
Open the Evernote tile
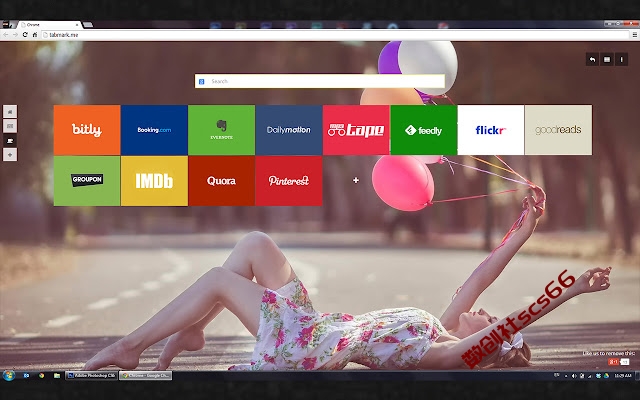pyautogui.click(x=222, y=130)
